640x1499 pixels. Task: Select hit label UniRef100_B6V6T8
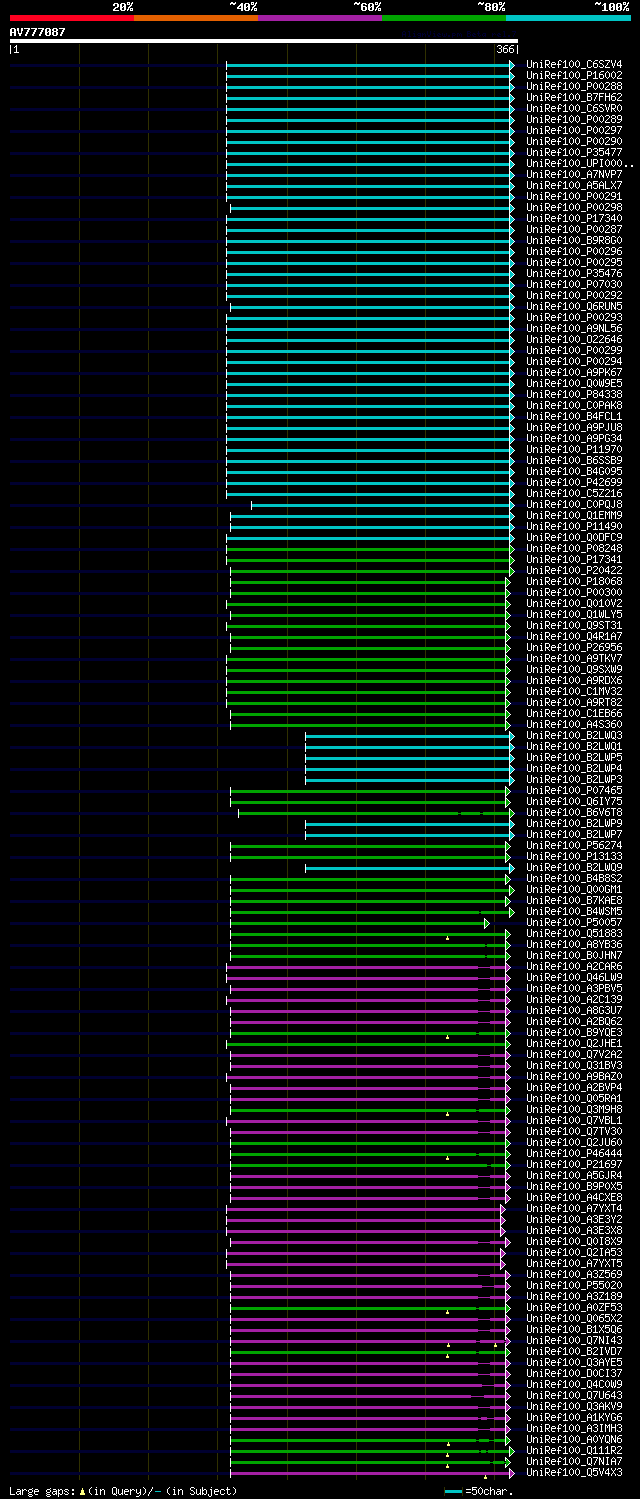574,812
